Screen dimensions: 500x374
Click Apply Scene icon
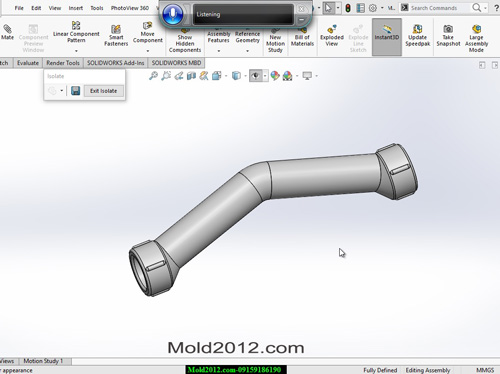click(x=287, y=76)
